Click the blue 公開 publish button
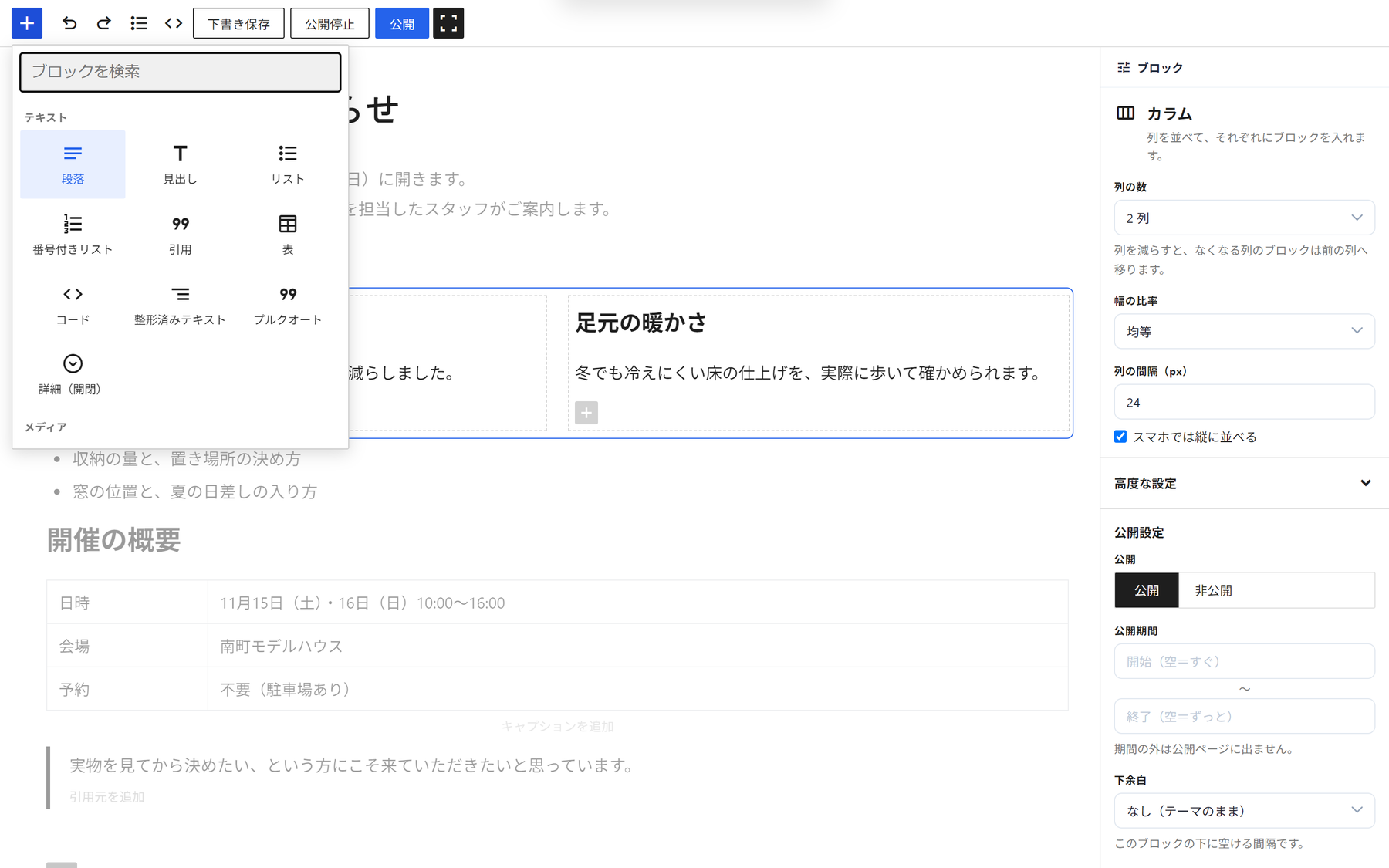The image size is (1389, 868). click(x=402, y=23)
